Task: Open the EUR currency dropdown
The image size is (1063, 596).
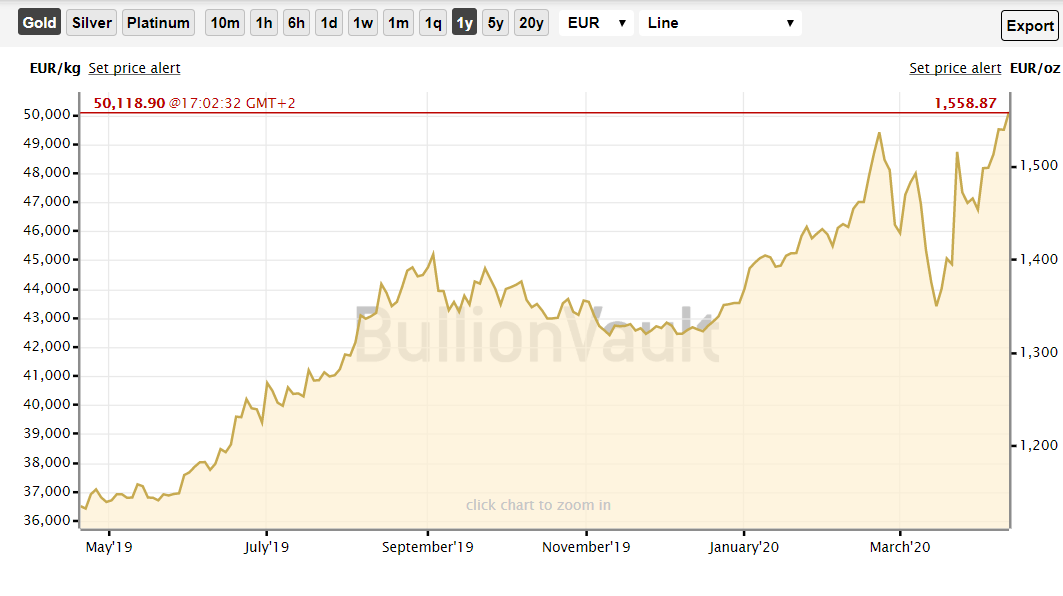Action: 597,22
